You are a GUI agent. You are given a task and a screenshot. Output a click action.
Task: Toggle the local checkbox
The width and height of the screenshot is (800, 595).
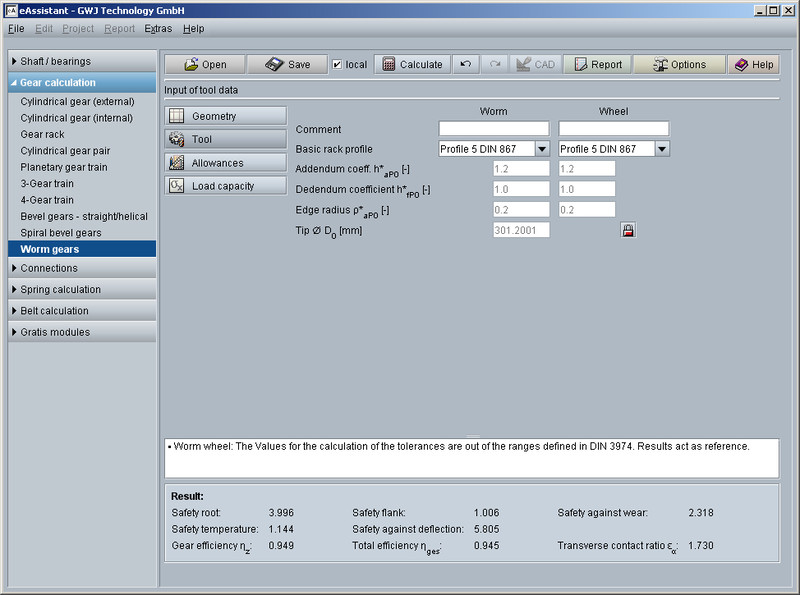tap(337, 64)
